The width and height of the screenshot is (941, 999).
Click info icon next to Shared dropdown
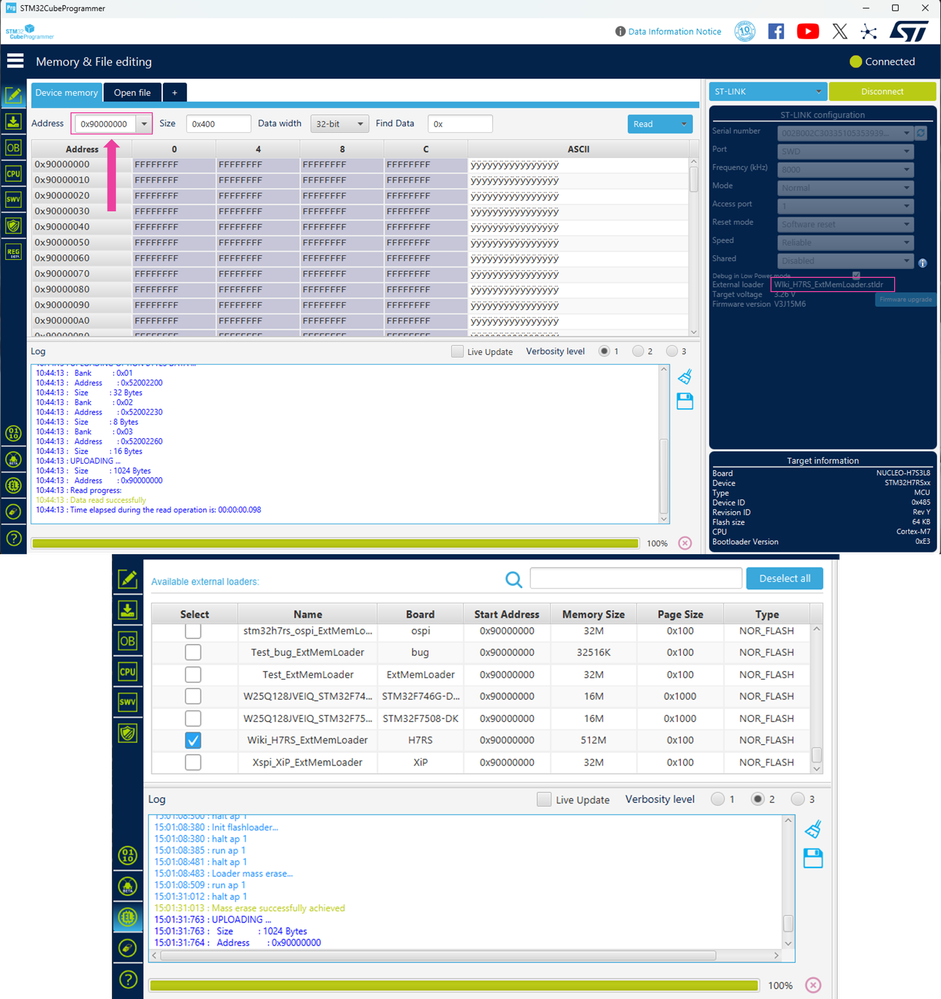923,262
